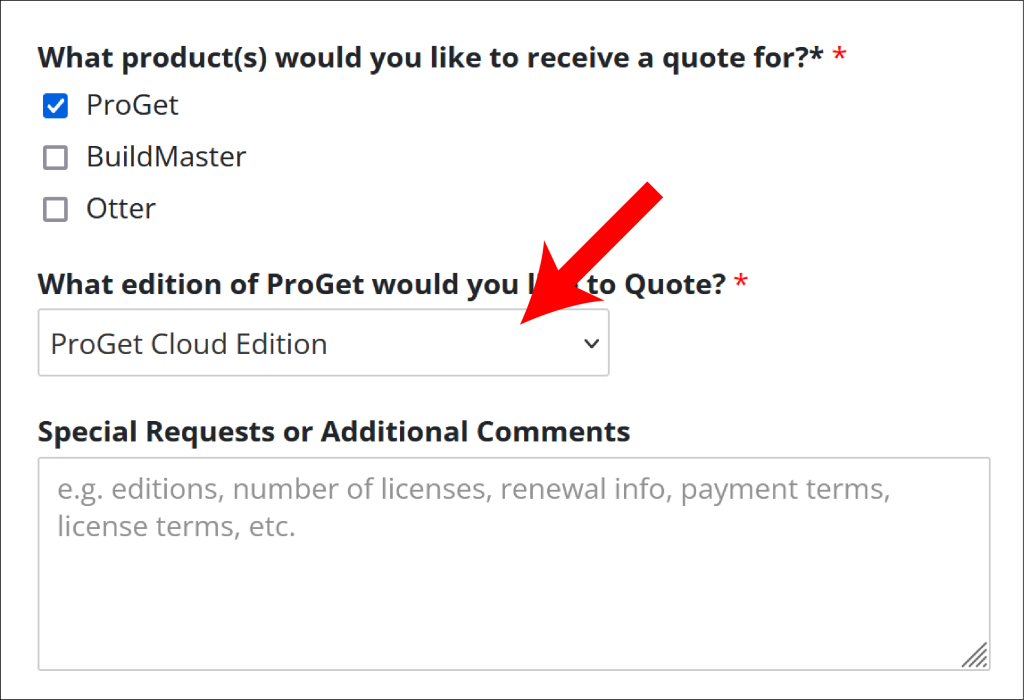
Task: Click the BuildMaster option label text
Action: click(166, 157)
